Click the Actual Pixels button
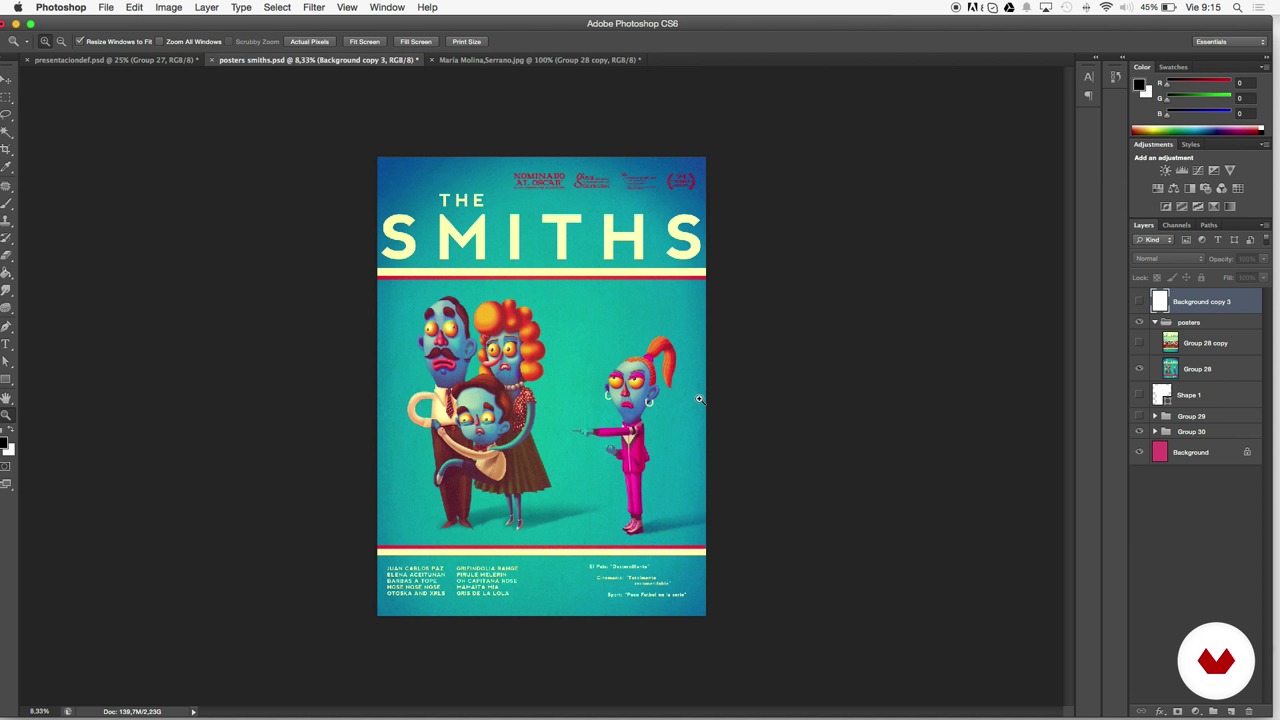The height and width of the screenshot is (720, 1280). [309, 42]
